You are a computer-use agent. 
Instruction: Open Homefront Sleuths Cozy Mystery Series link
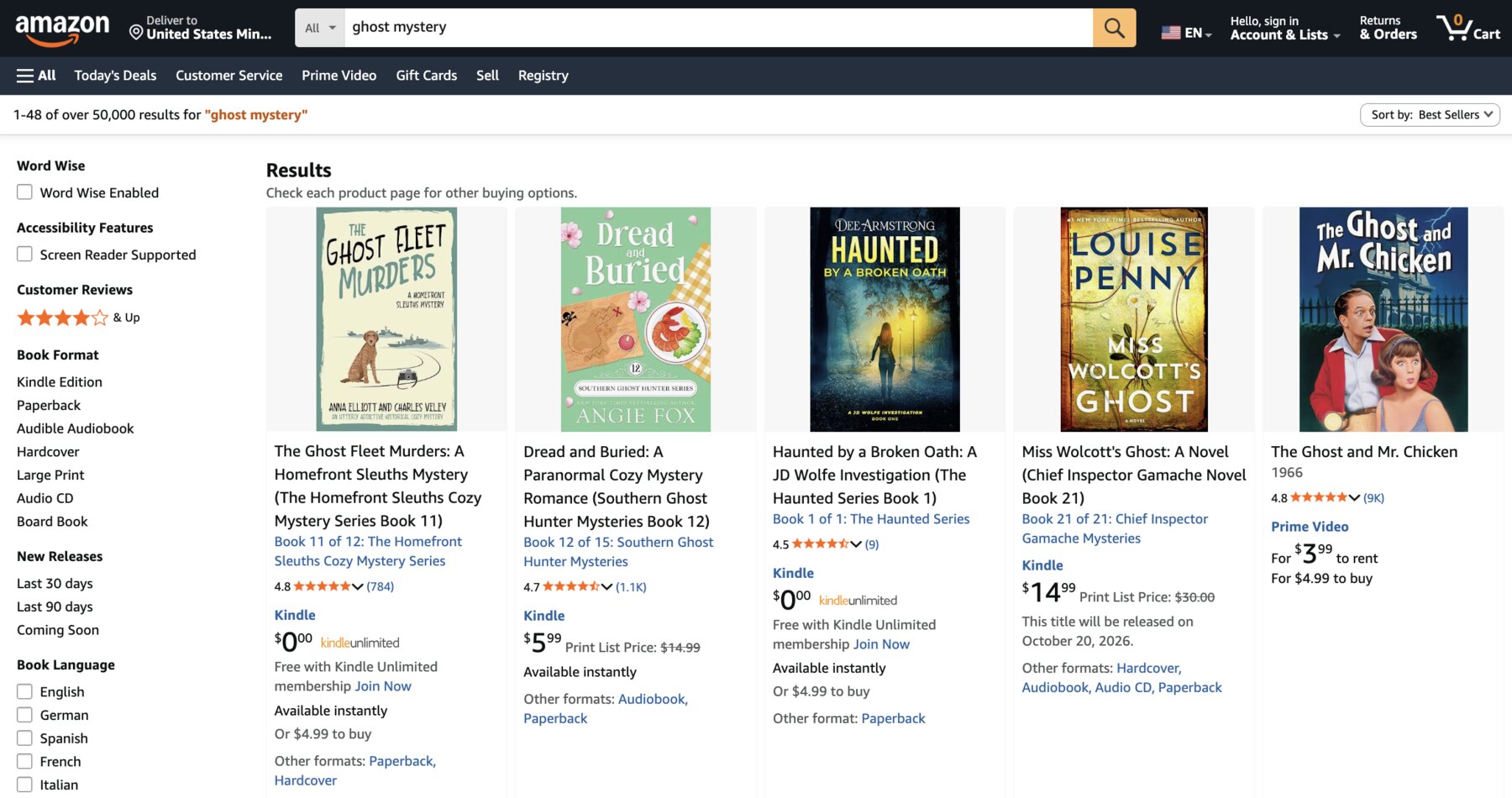368,551
